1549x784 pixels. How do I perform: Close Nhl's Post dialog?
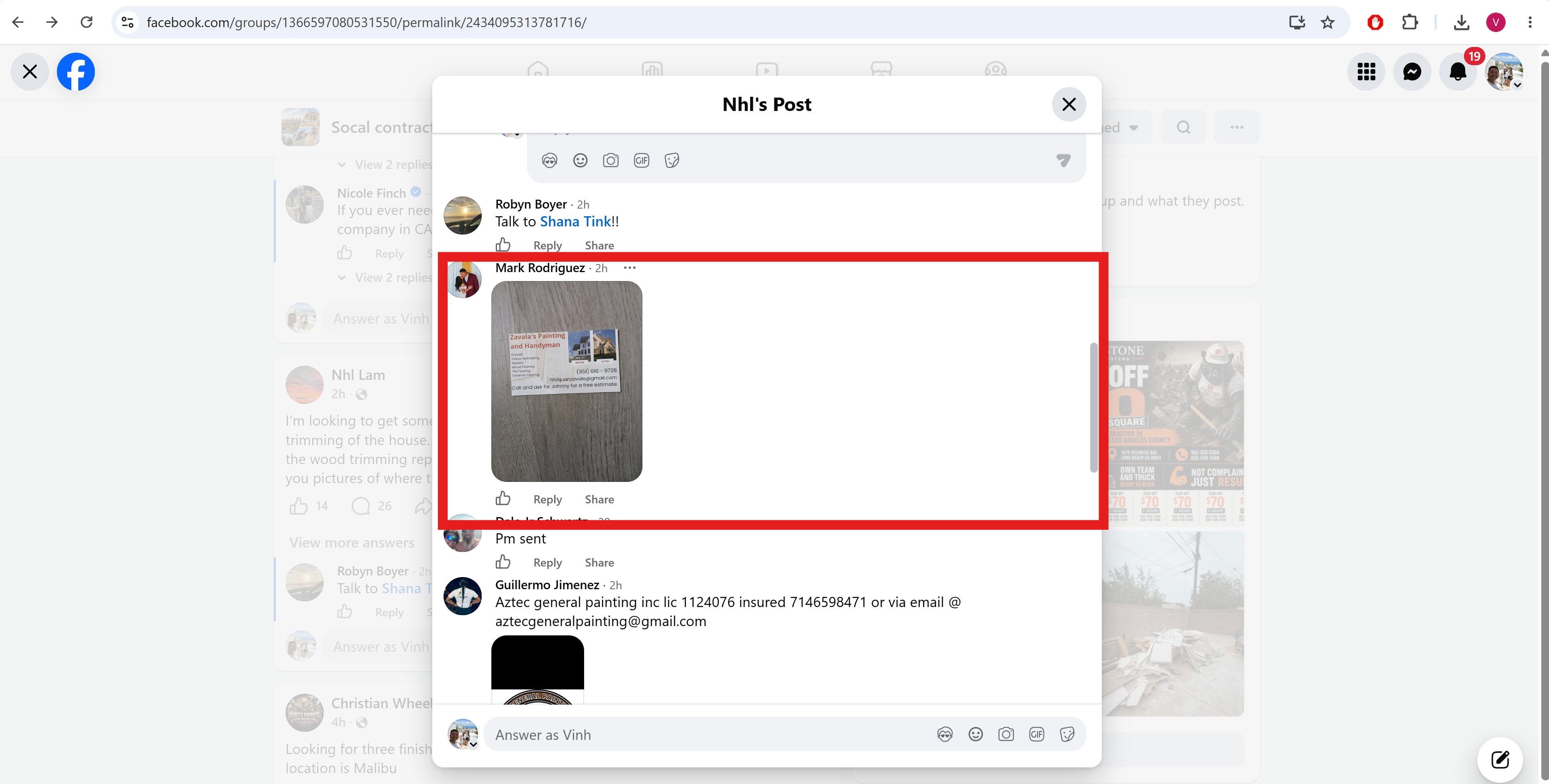(x=1069, y=104)
